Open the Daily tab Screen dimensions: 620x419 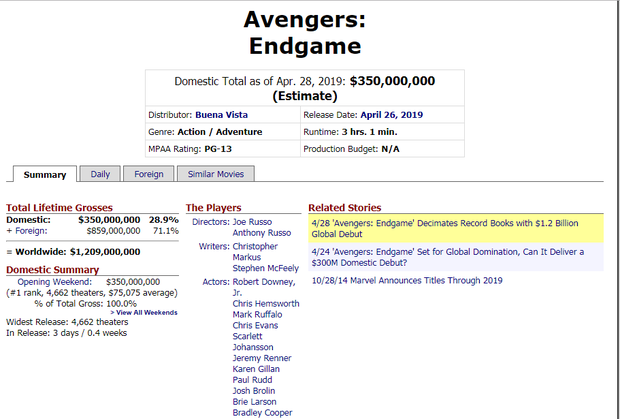click(x=100, y=174)
